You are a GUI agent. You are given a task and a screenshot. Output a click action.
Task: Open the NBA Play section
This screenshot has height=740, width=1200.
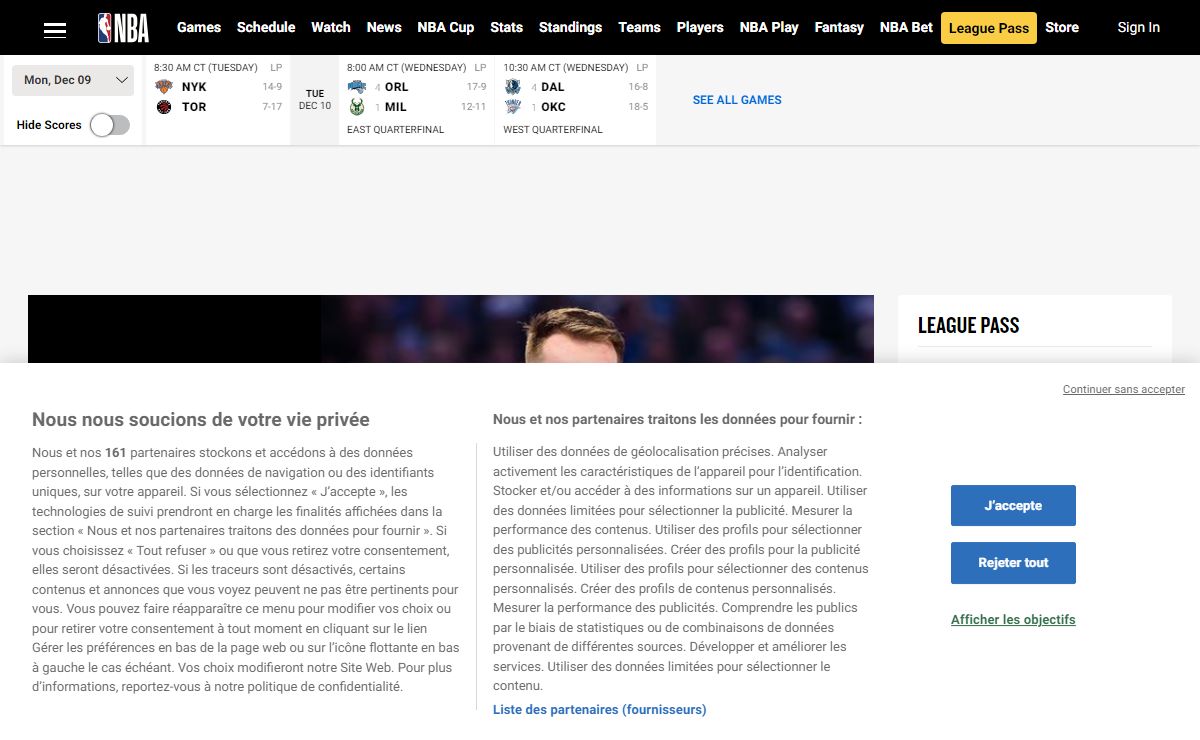(769, 27)
